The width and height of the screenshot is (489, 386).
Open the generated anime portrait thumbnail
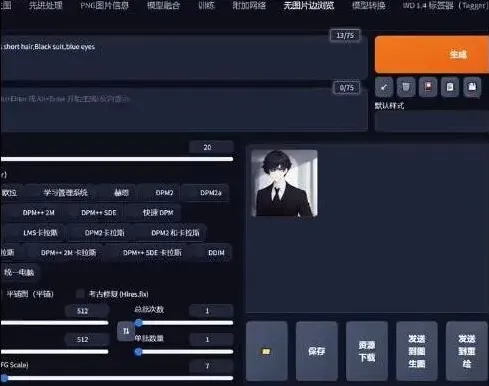pyautogui.click(x=284, y=183)
